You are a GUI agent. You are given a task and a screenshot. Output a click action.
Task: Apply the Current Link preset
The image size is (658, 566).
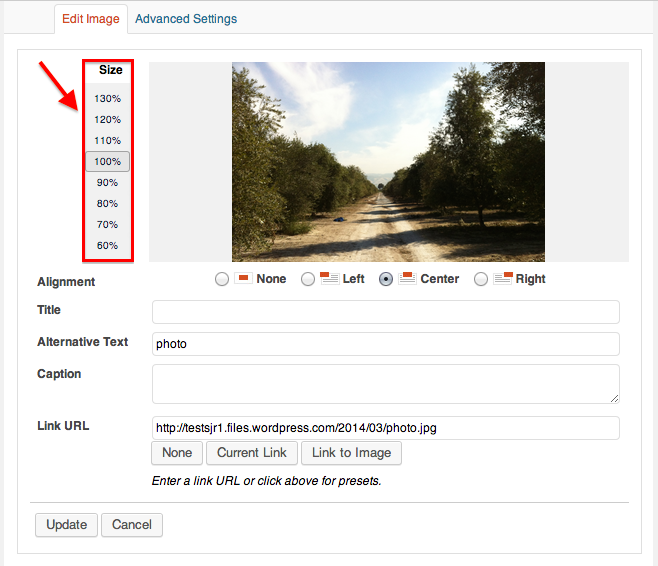(x=252, y=453)
